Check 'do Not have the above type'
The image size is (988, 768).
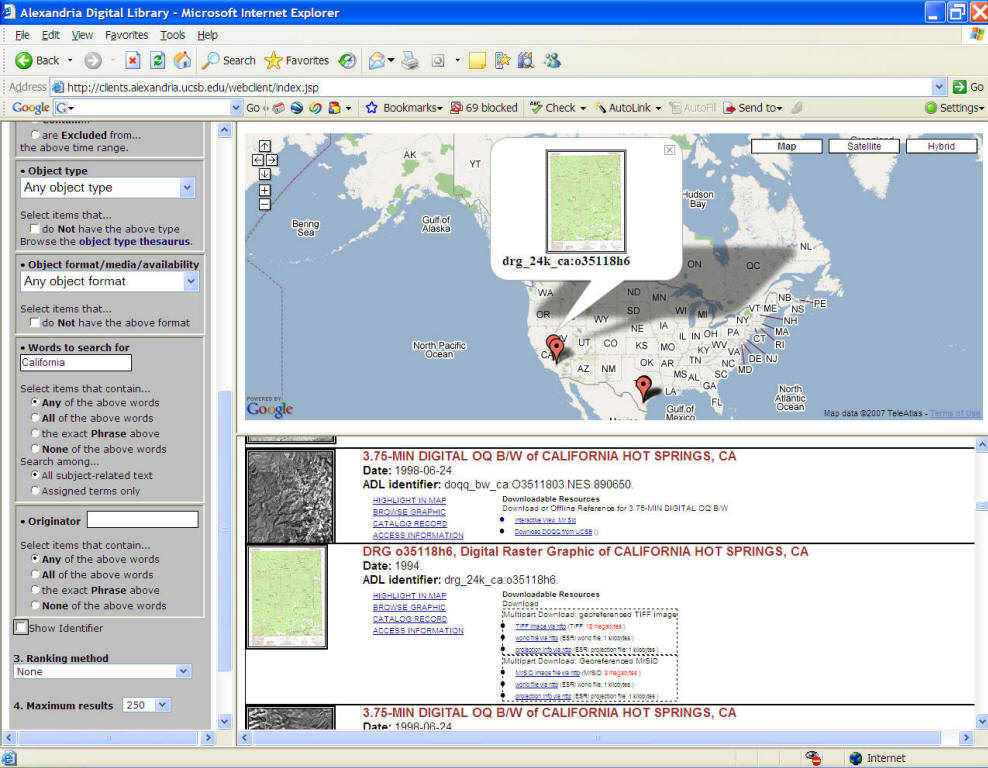[x=35, y=229]
